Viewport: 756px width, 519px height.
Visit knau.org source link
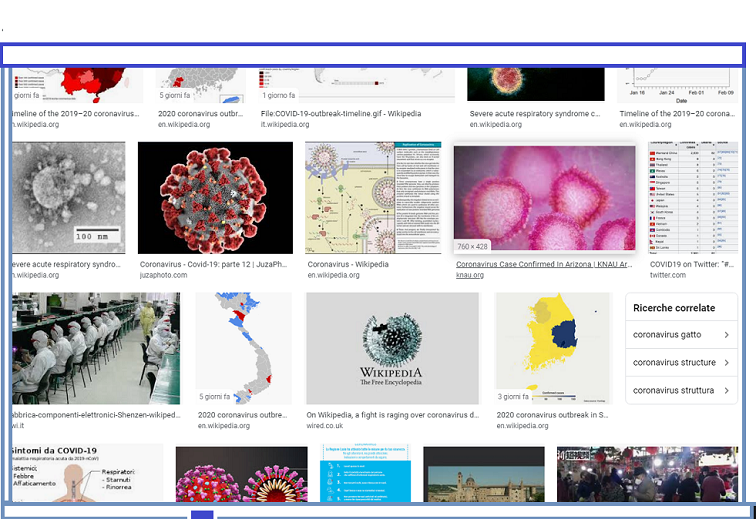click(470, 275)
